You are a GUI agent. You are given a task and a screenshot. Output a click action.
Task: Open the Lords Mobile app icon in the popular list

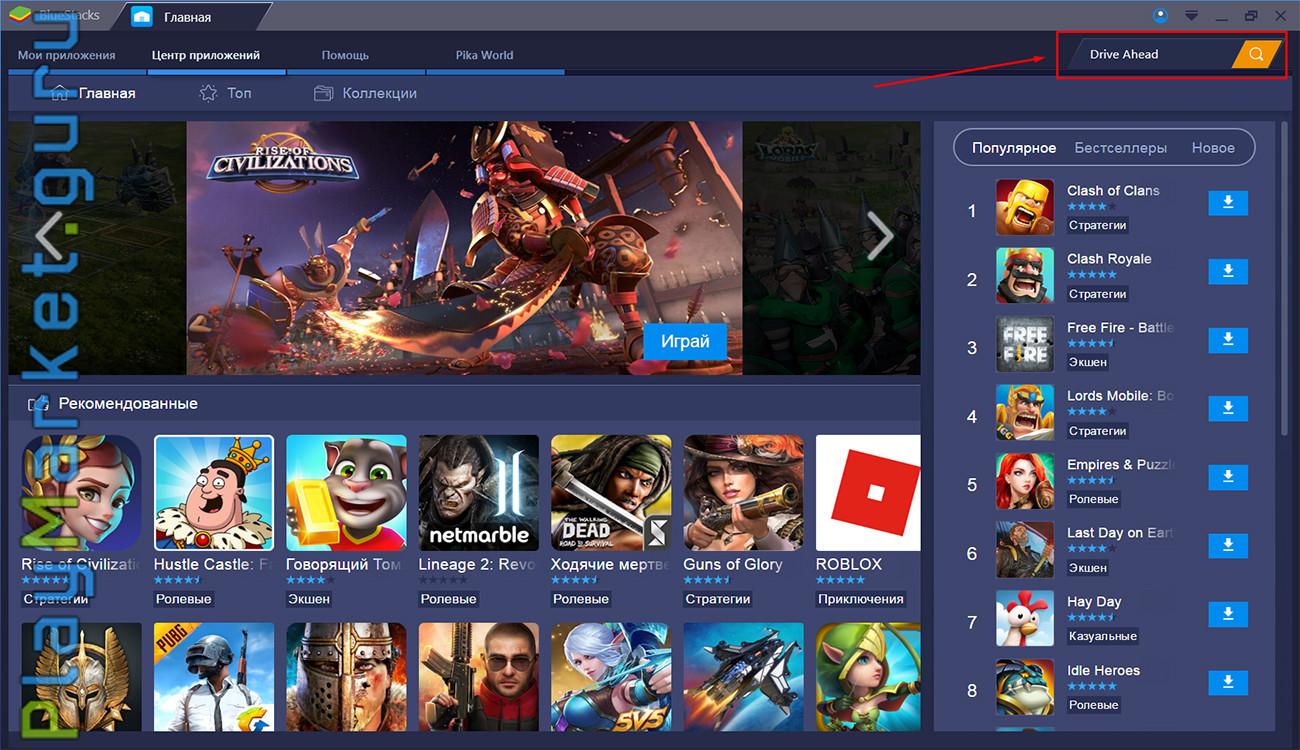[x=1025, y=413]
